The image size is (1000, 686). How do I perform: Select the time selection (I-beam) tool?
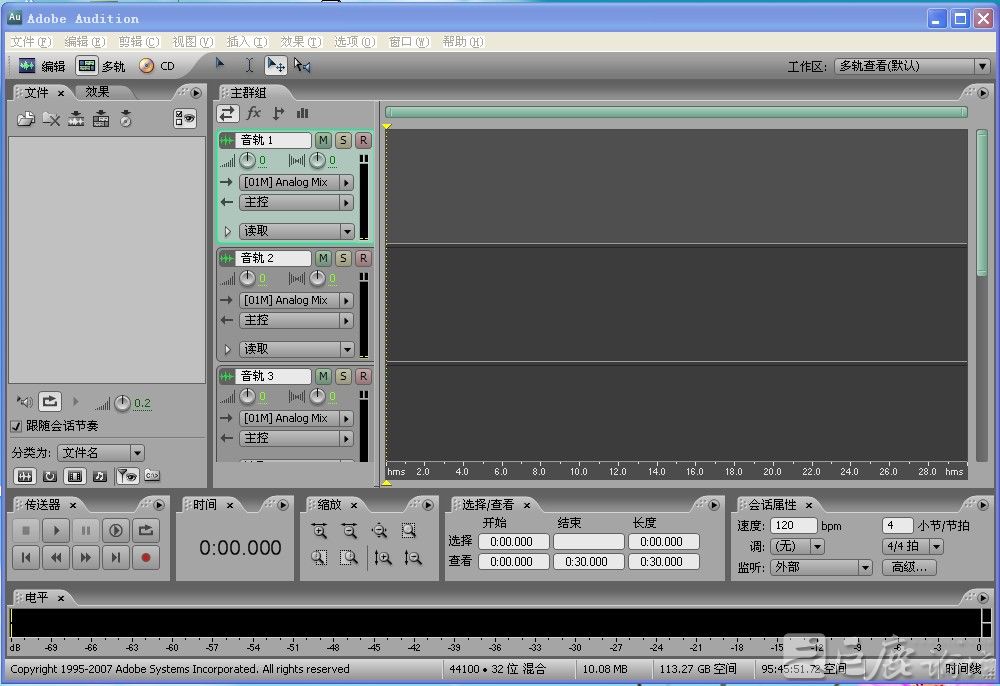249,65
